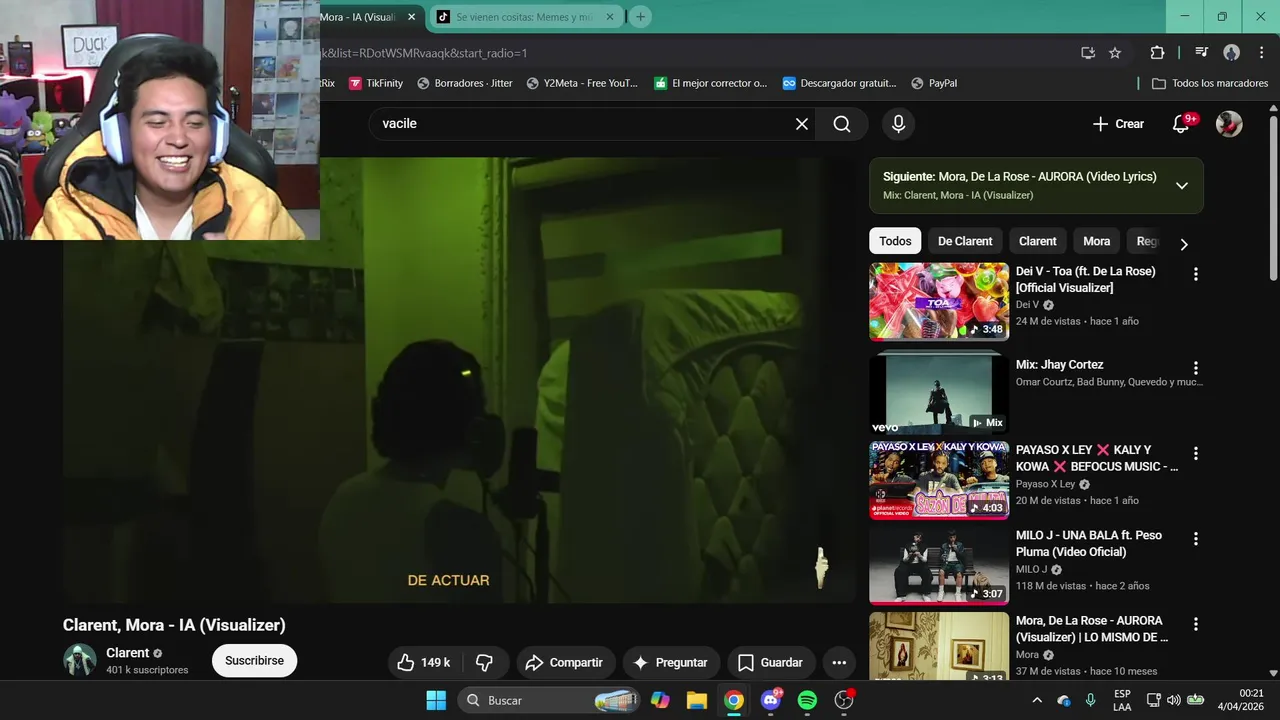Open TikFinity bookmark
Image resolution: width=1280 pixels, height=720 pixels.
pyautogui.click(x=375, y=83)
